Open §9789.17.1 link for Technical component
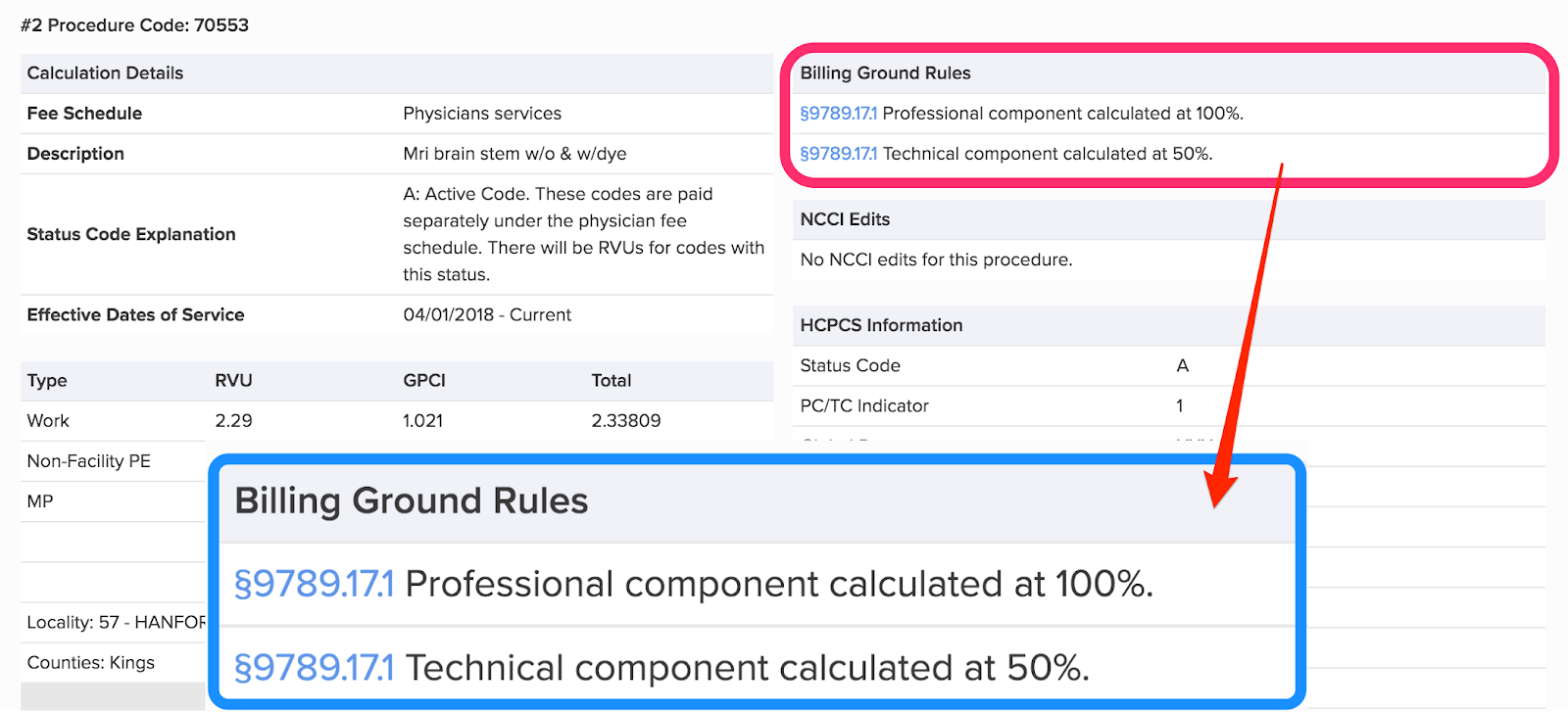The image size is (1568, 712). (838, 154)
